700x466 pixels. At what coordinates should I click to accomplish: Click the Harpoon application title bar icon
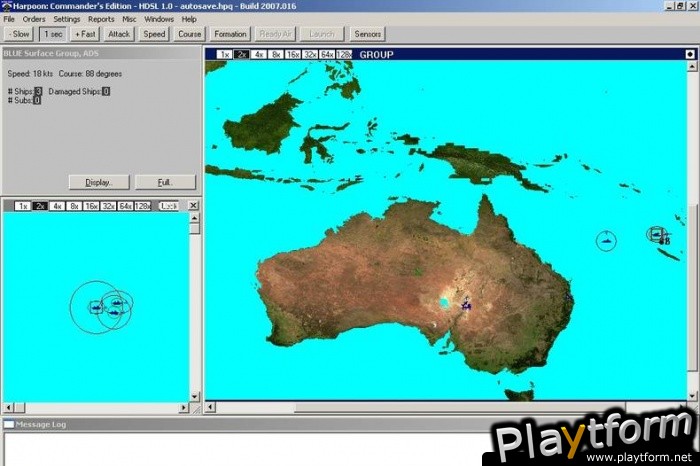point(6,6)
